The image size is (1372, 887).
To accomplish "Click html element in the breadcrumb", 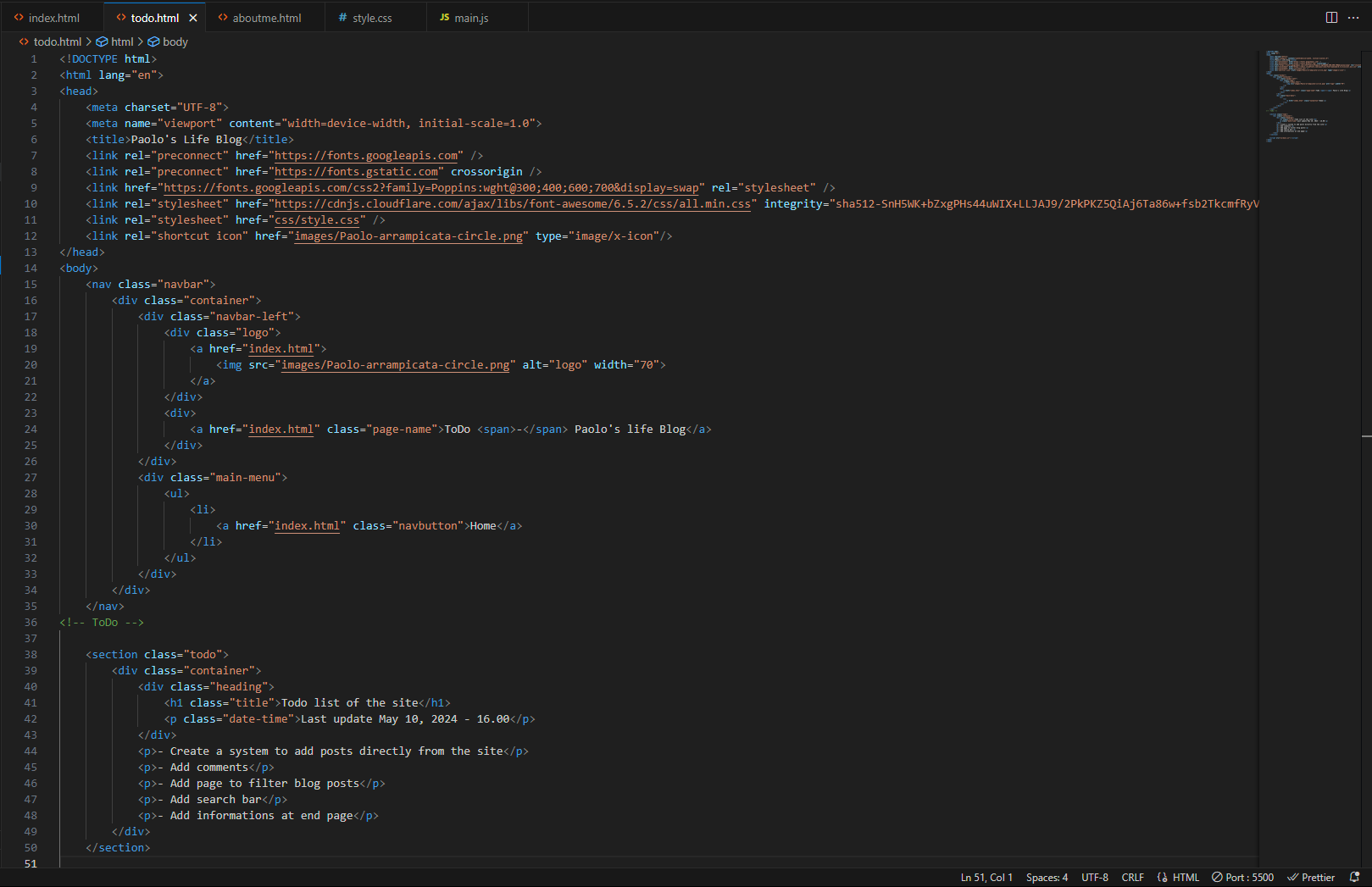I will click(x=122, y=42).
